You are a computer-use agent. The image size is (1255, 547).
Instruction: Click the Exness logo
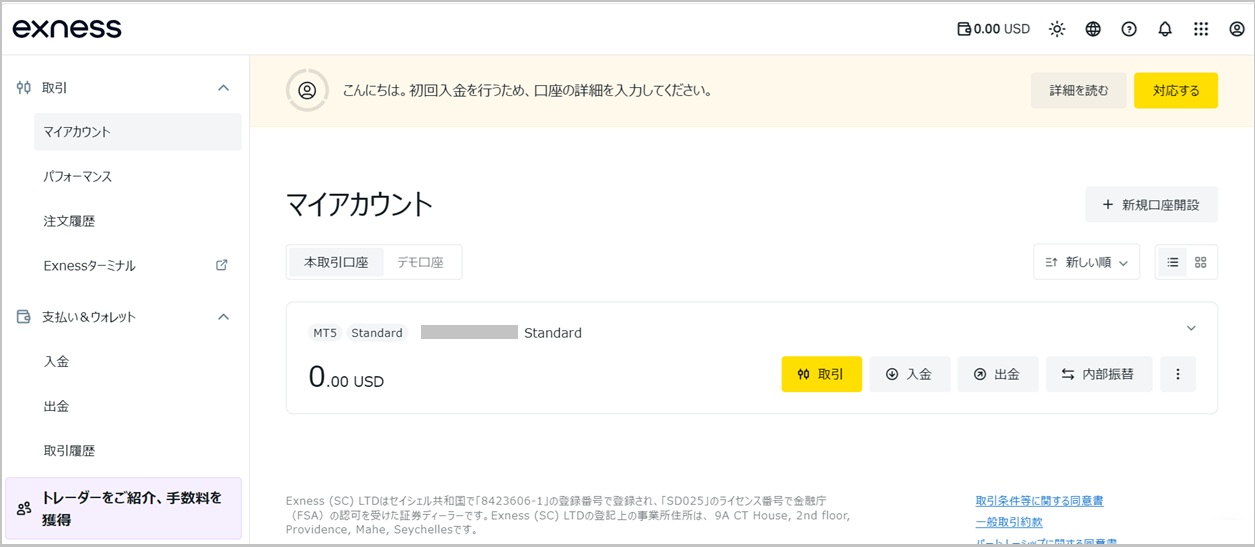67,29
